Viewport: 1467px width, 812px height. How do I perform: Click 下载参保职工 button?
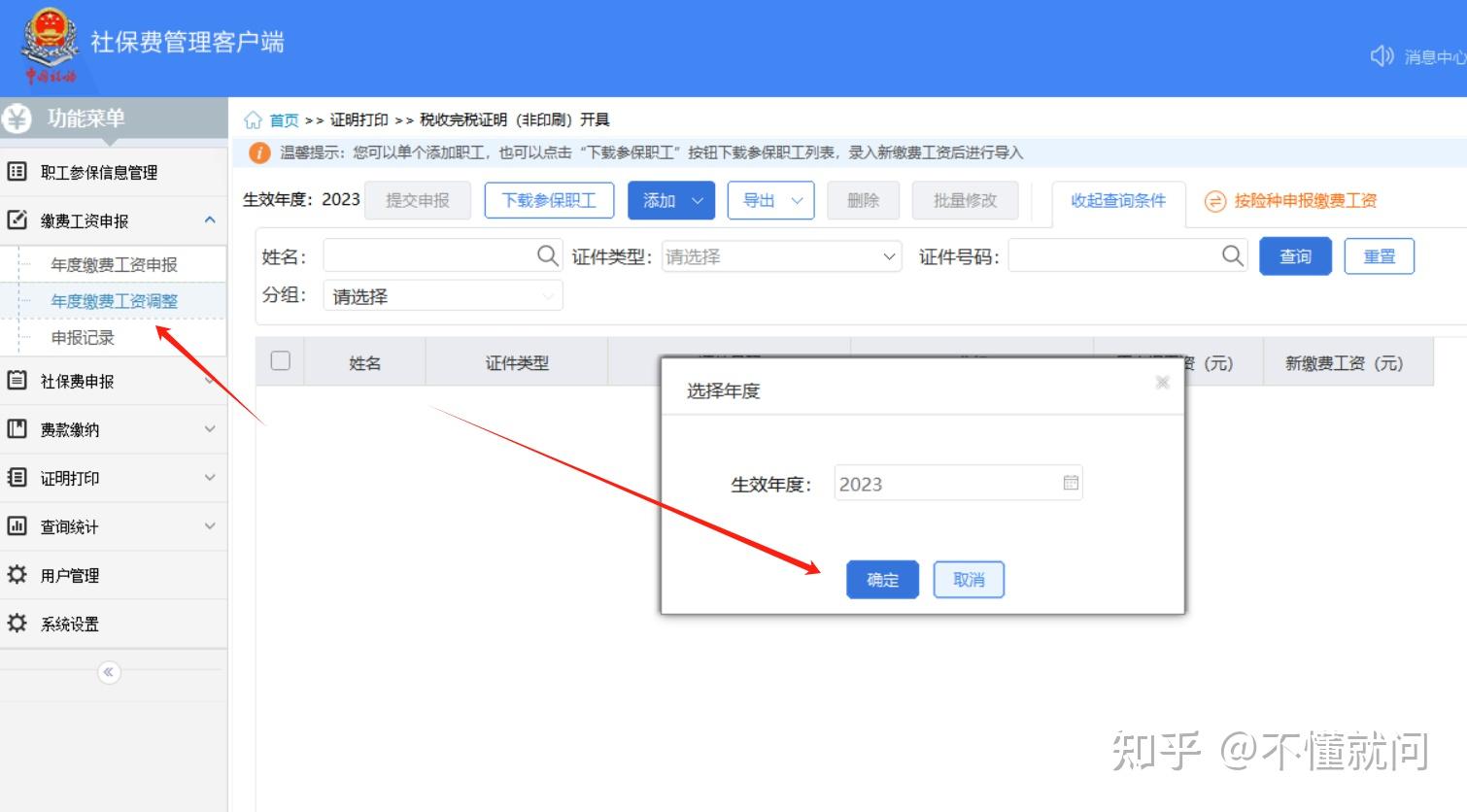(549, 200)
